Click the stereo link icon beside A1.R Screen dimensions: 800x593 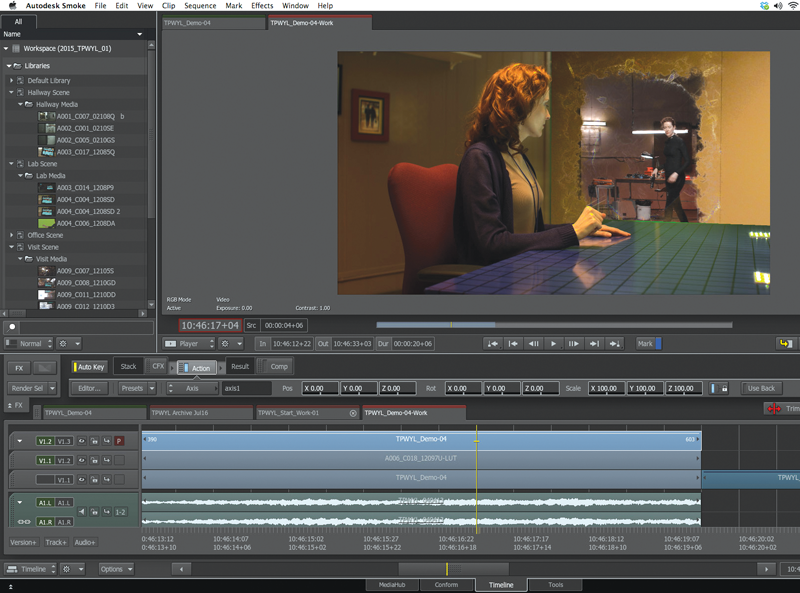coord(24,522)
